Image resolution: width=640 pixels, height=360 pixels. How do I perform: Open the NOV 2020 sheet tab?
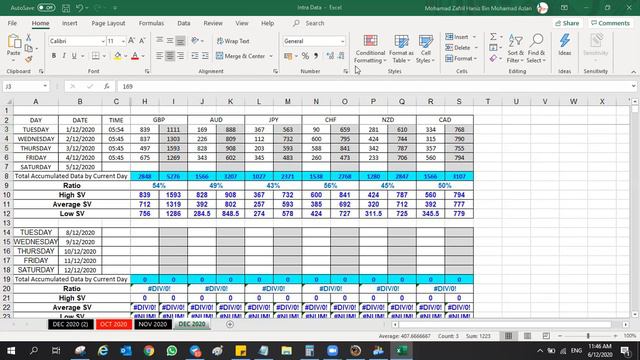pos(153,324)
